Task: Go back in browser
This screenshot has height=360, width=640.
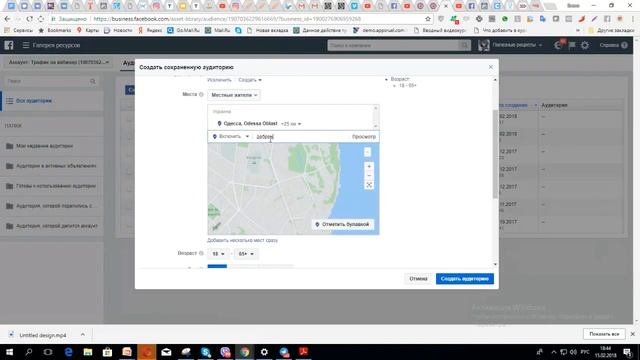Action: (7, 19)
